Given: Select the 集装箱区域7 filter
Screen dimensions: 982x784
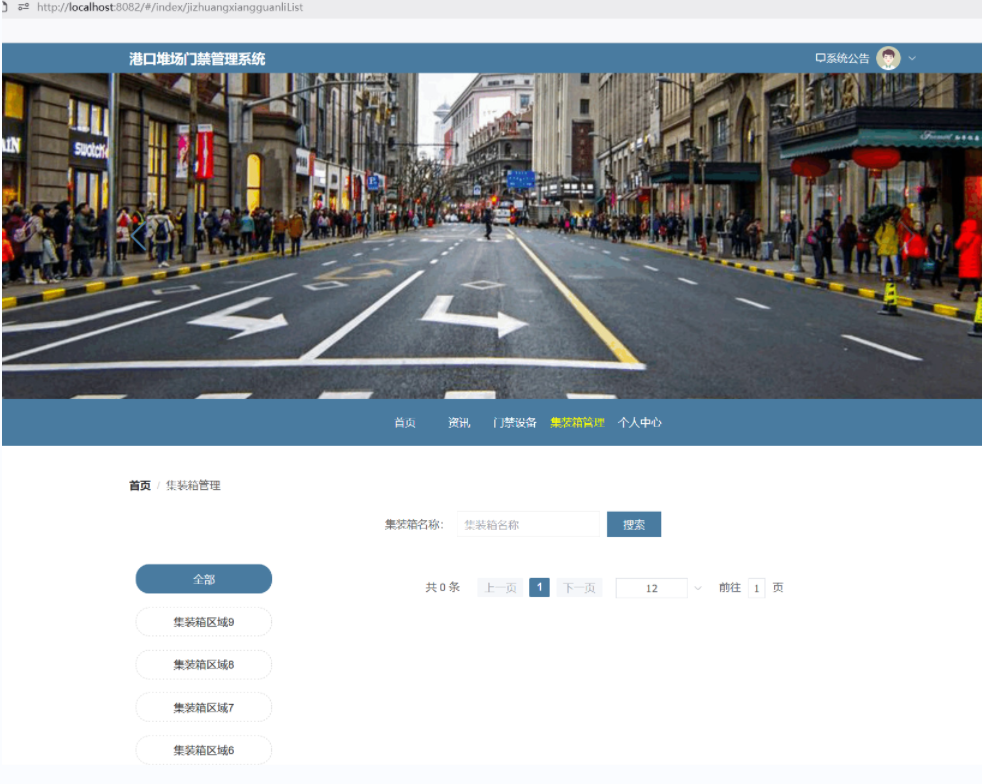Looking at the screenshot, I should (x=204, y=708).
